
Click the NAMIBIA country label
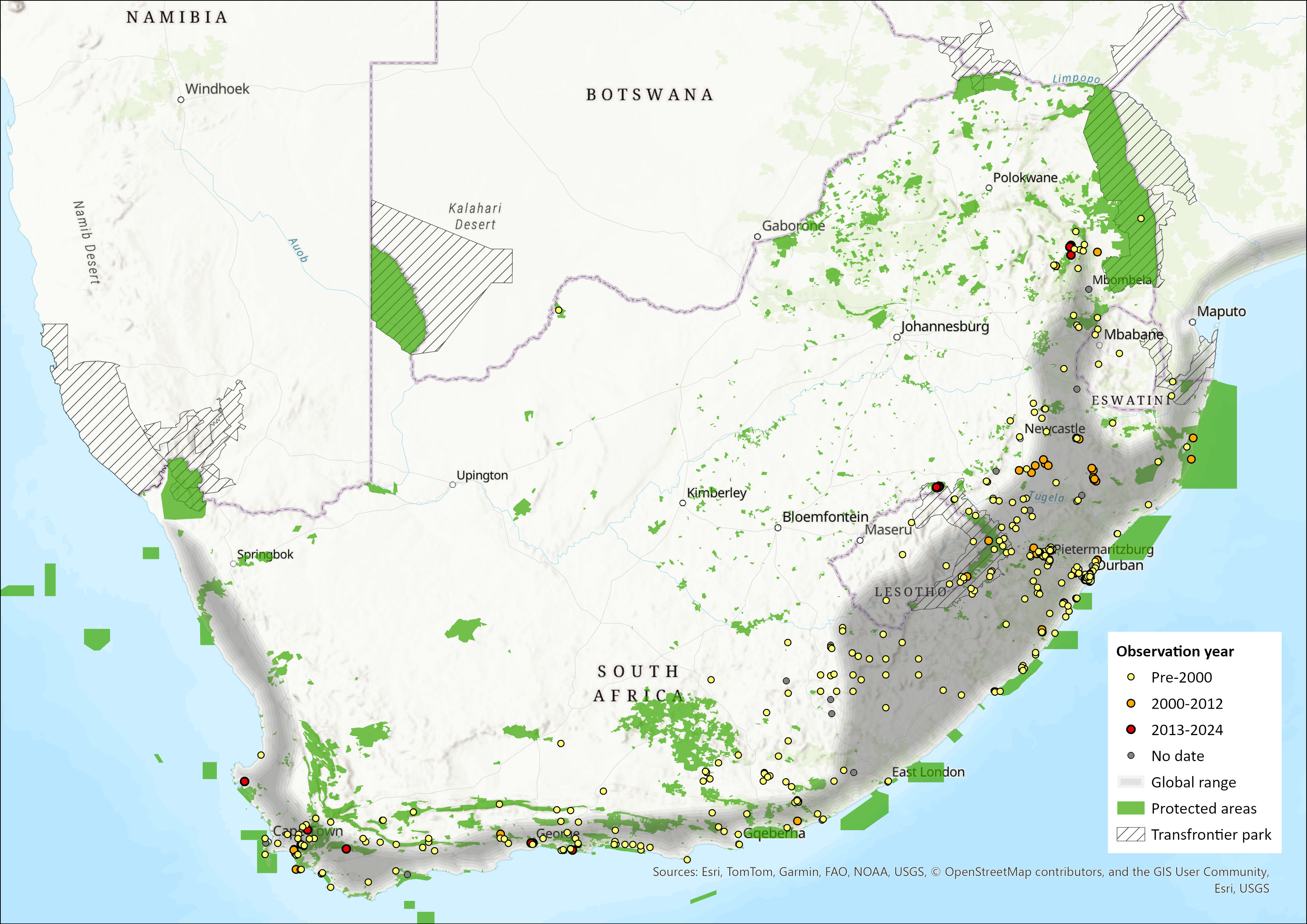177,18
